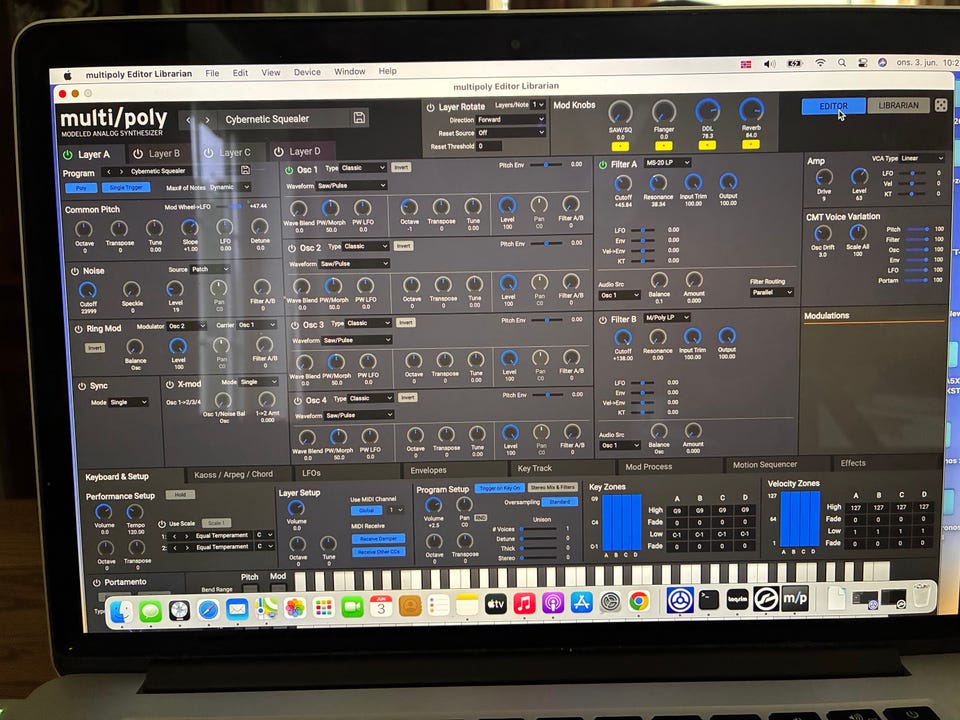The image size is (960, 720).
Task: Click the Performance Setup Tempo knob
Action: [x=135, y=512]
